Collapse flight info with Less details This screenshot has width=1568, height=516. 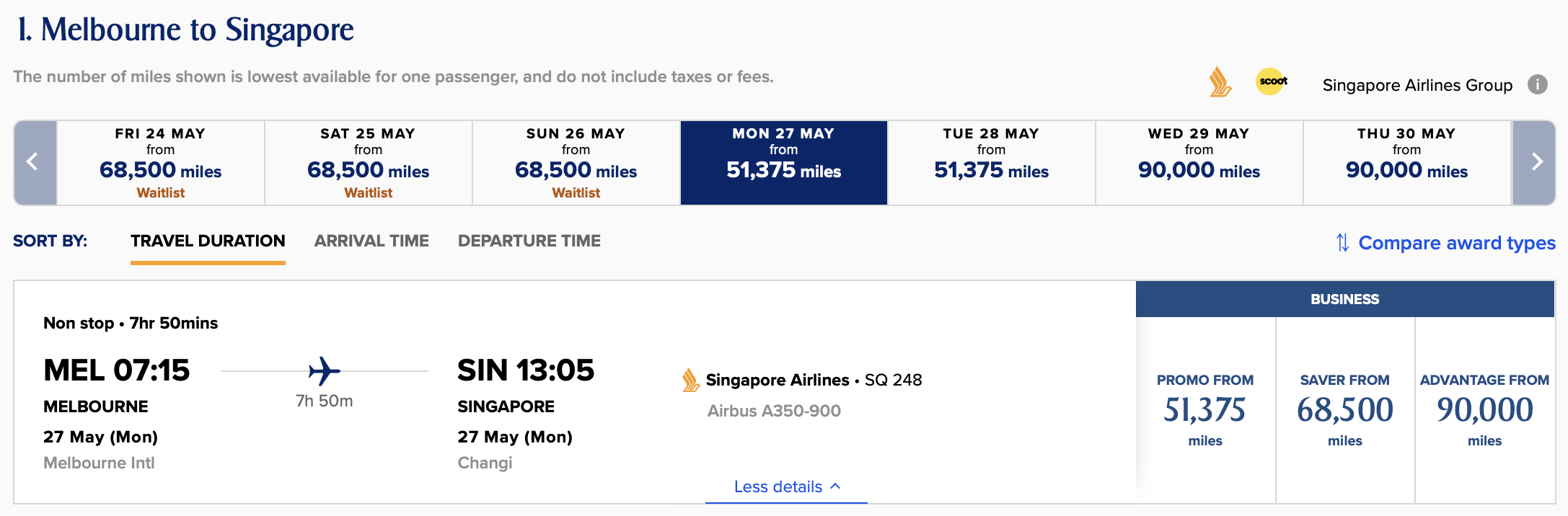[786, 486]
